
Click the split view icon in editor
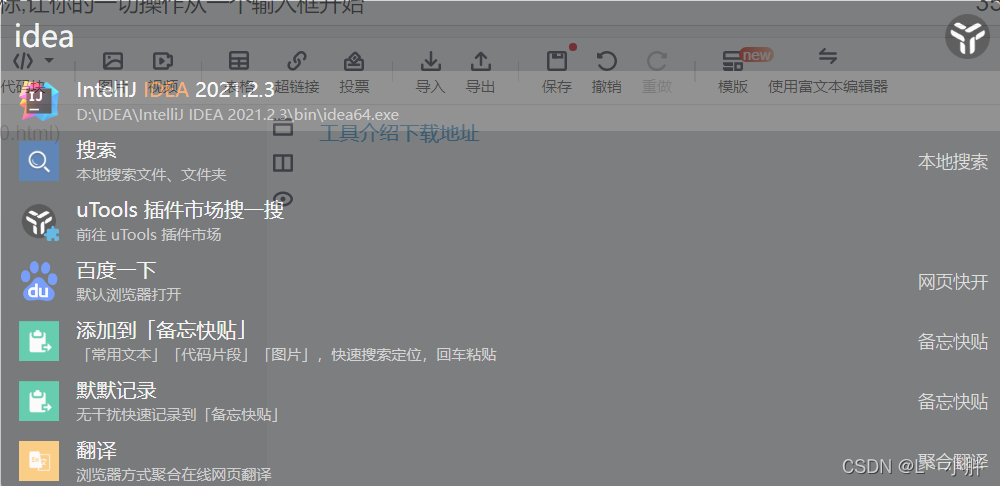click(x=283, y=163)
